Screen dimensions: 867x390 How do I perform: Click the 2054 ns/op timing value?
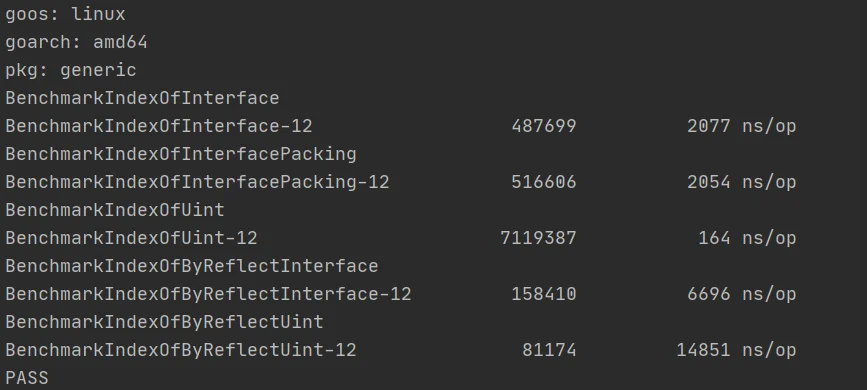click(x=741, y=182)
